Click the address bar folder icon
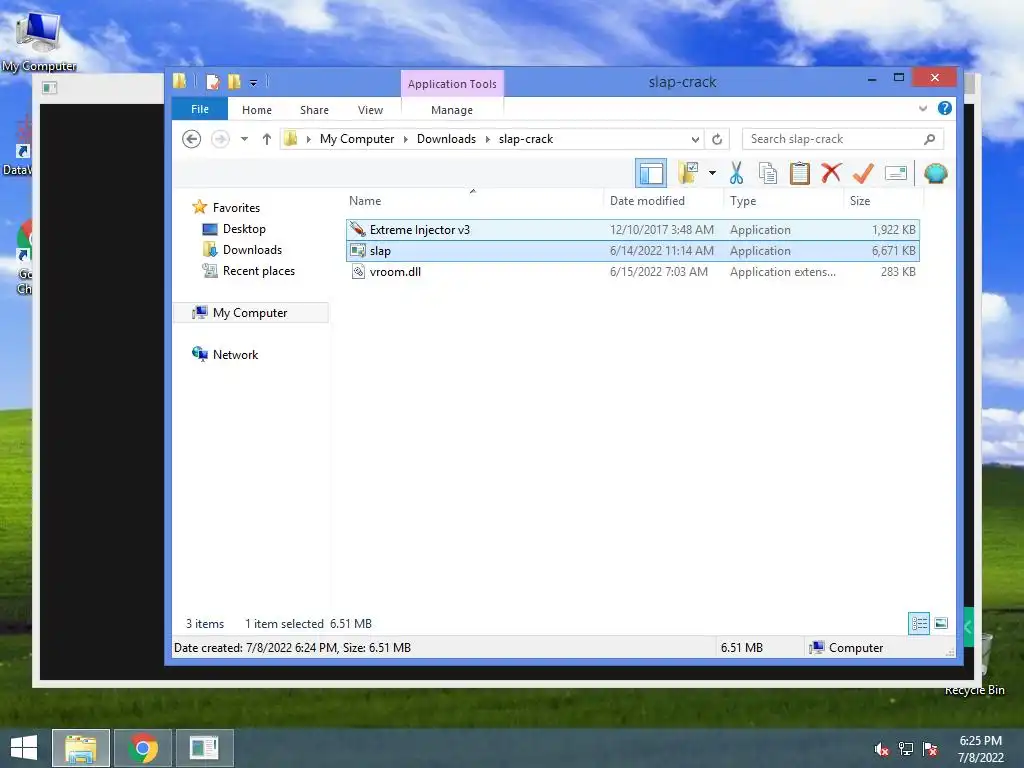Image resolution: width=1024 pixels, height=768 pixels. click(291, 138)
